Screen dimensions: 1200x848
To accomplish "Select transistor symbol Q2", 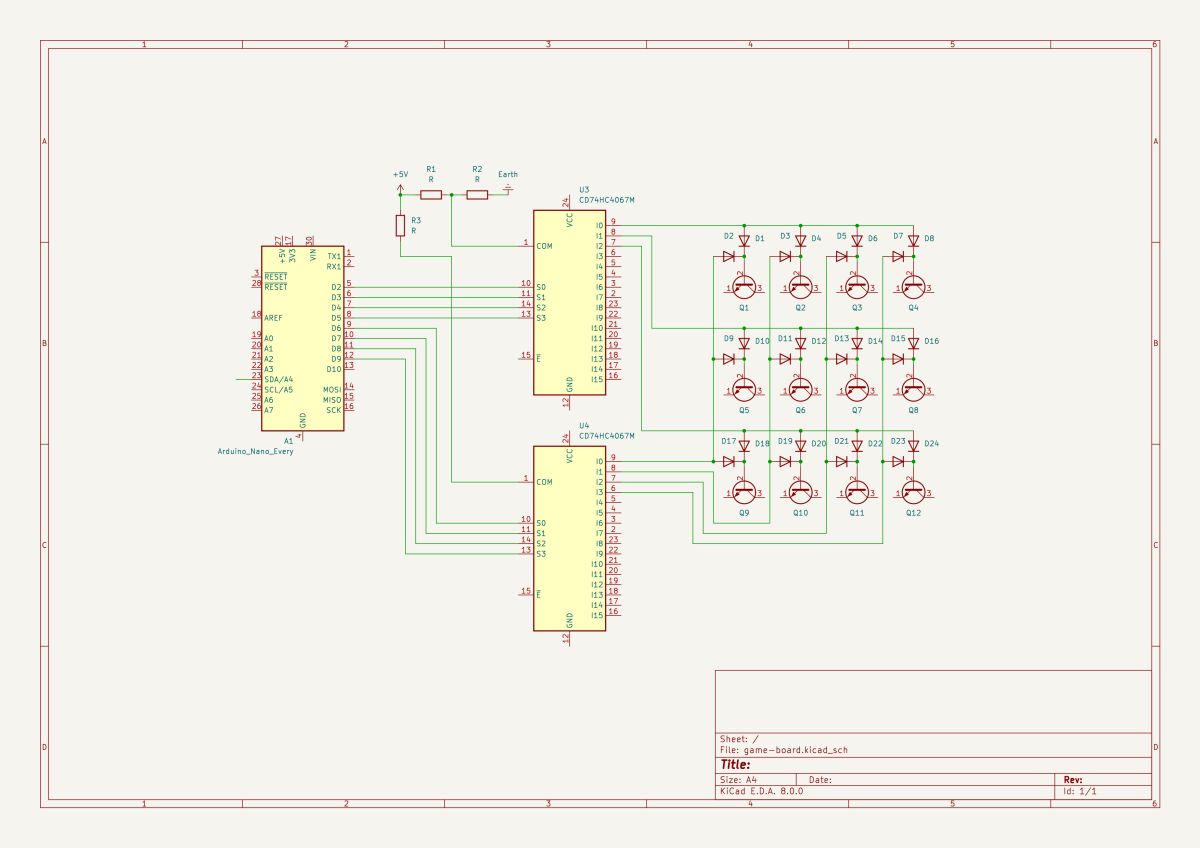I will pos(800,287).
